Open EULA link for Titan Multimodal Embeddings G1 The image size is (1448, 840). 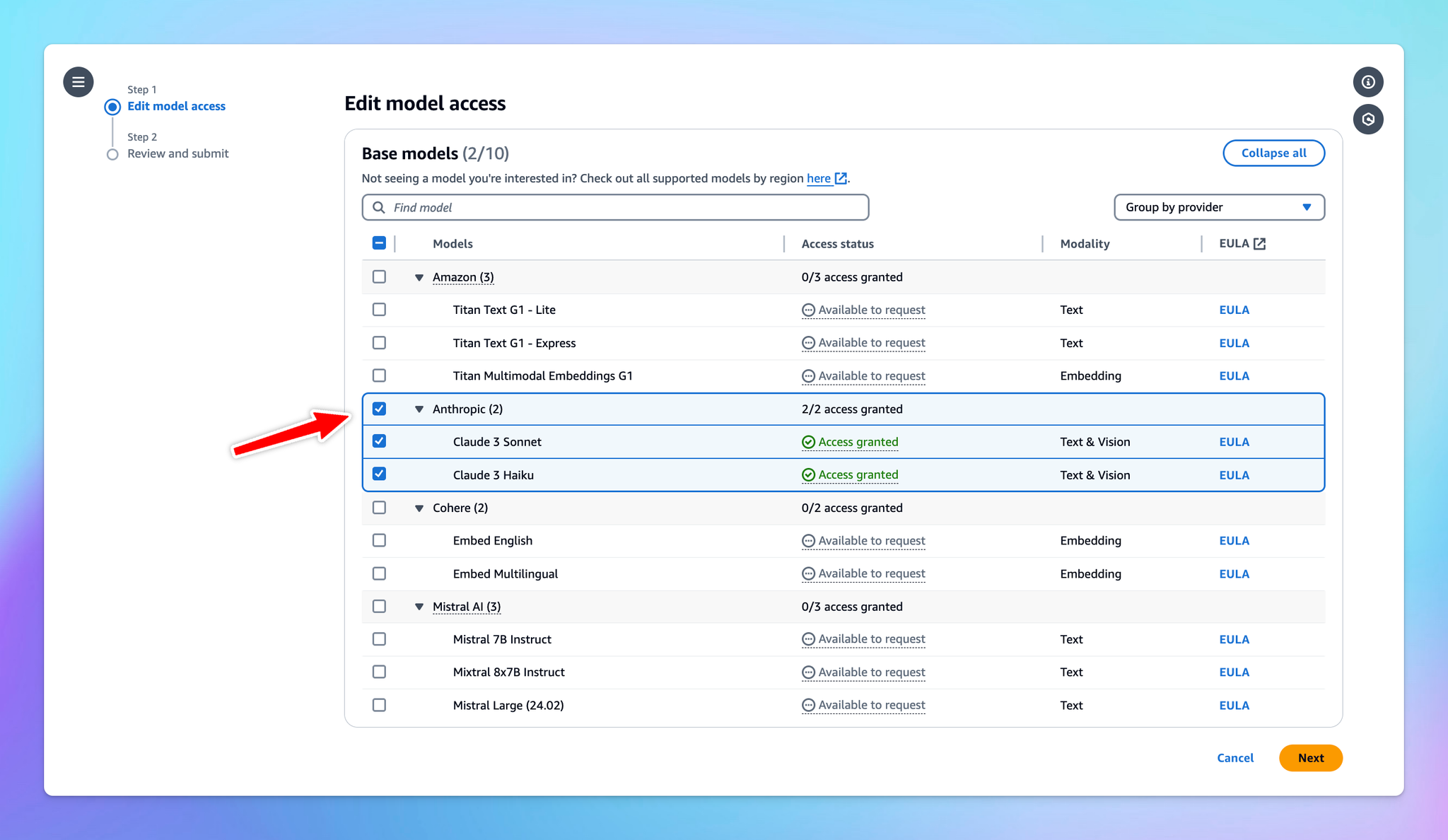click(x=1234, y=376)
